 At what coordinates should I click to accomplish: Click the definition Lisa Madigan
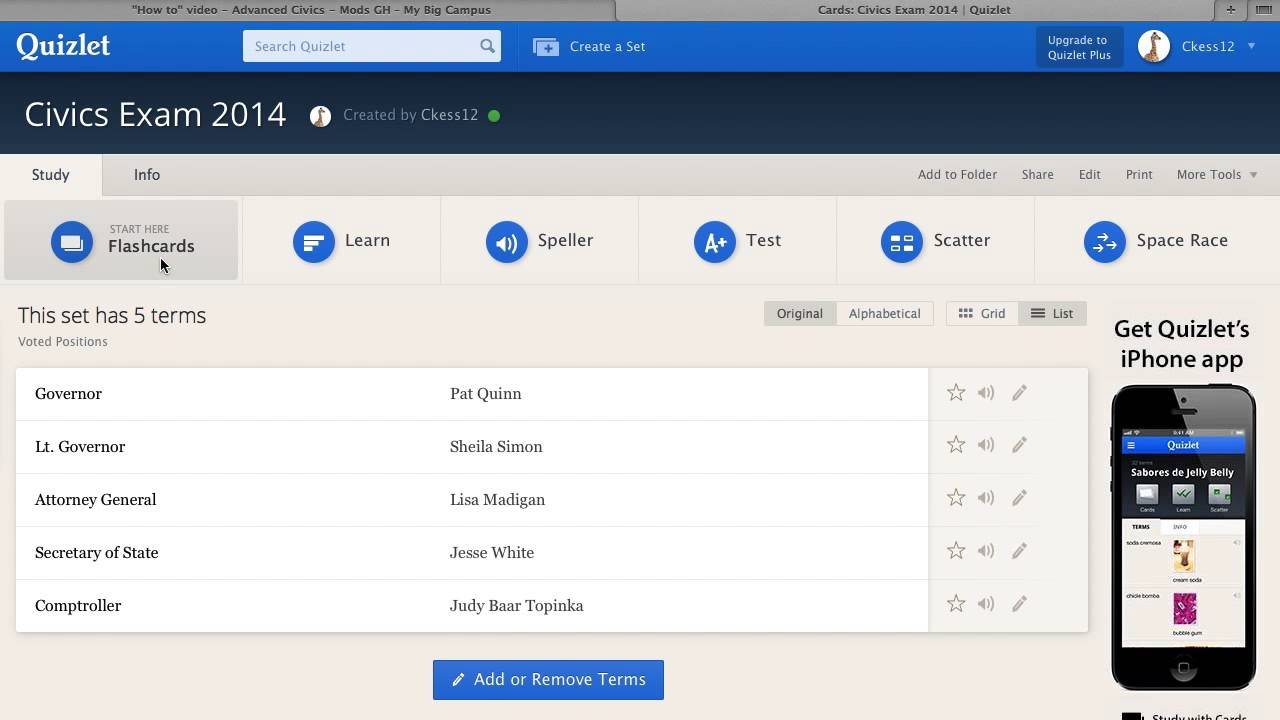click(497, 500)
